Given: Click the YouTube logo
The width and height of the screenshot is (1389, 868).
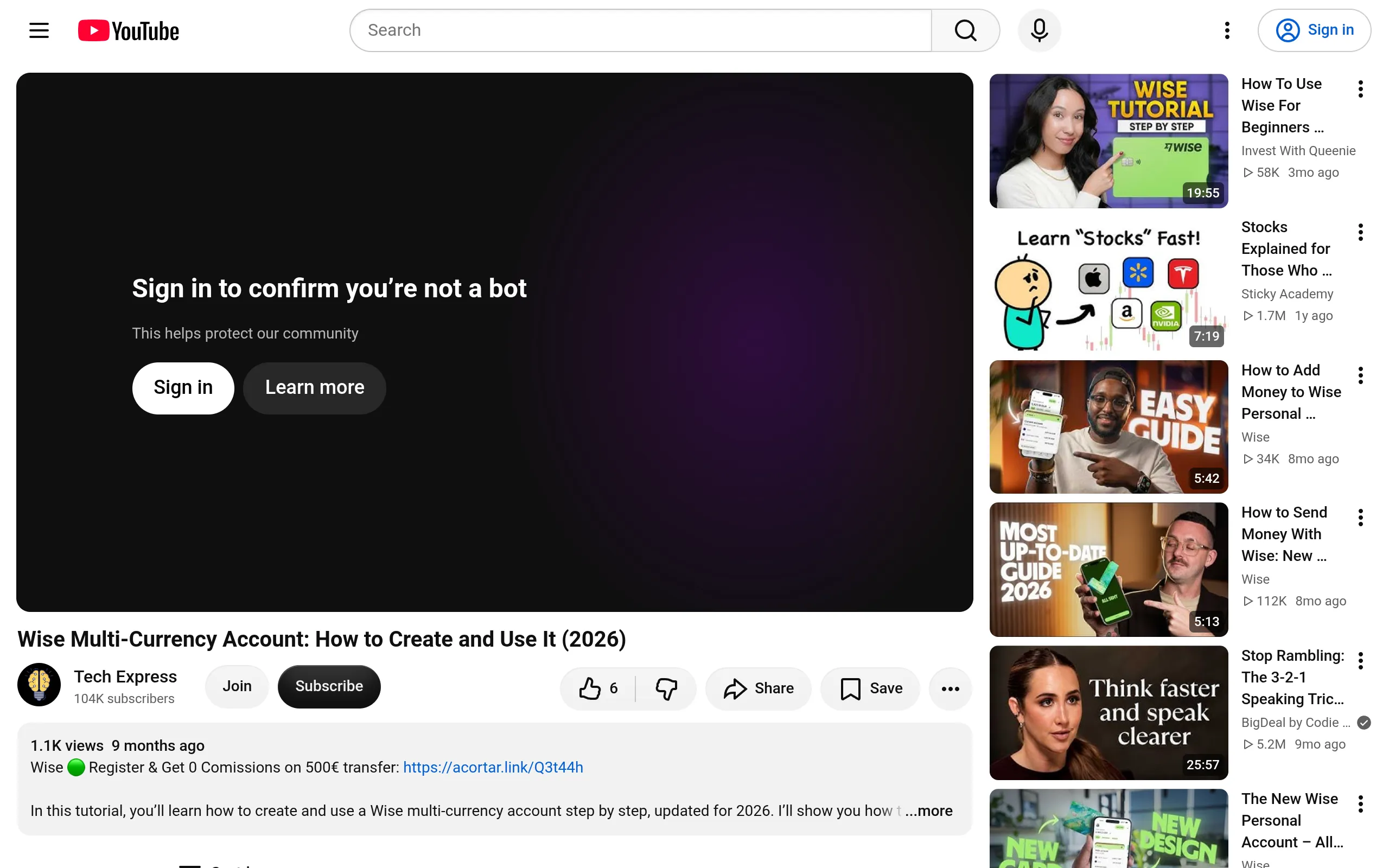Looking at the screenshot, I should click(x=129, y=30).
